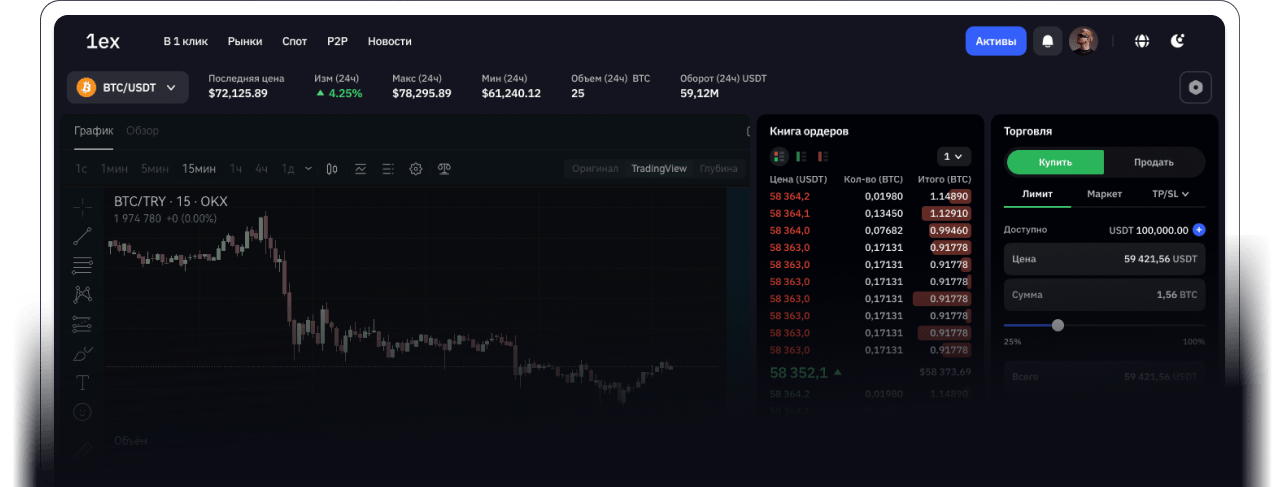This screenshot has width=1280, height=487.
Task: Switch to the График tab
Action: (94, 131)
